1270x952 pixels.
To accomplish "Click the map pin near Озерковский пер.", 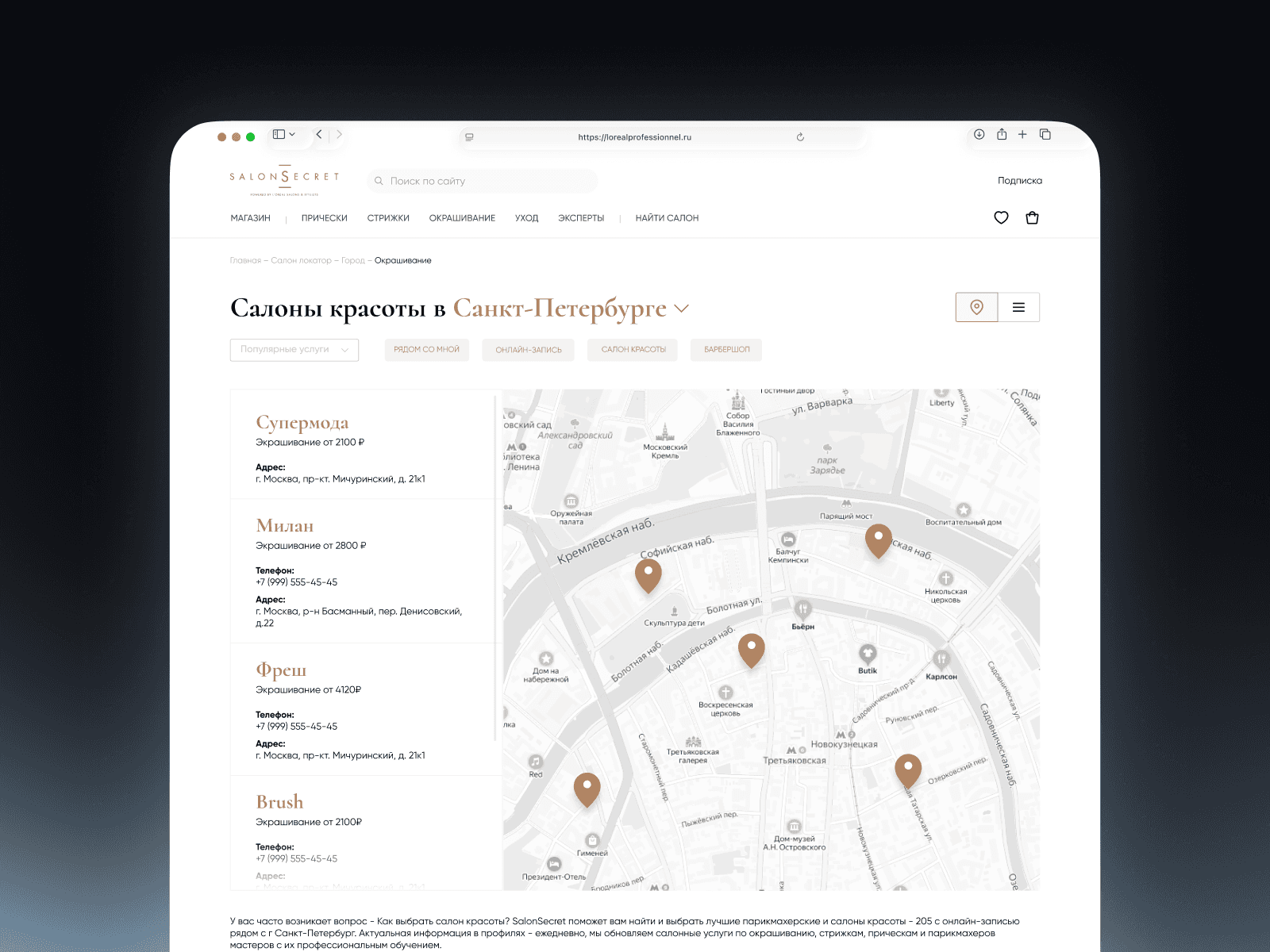I will [908, 771].
